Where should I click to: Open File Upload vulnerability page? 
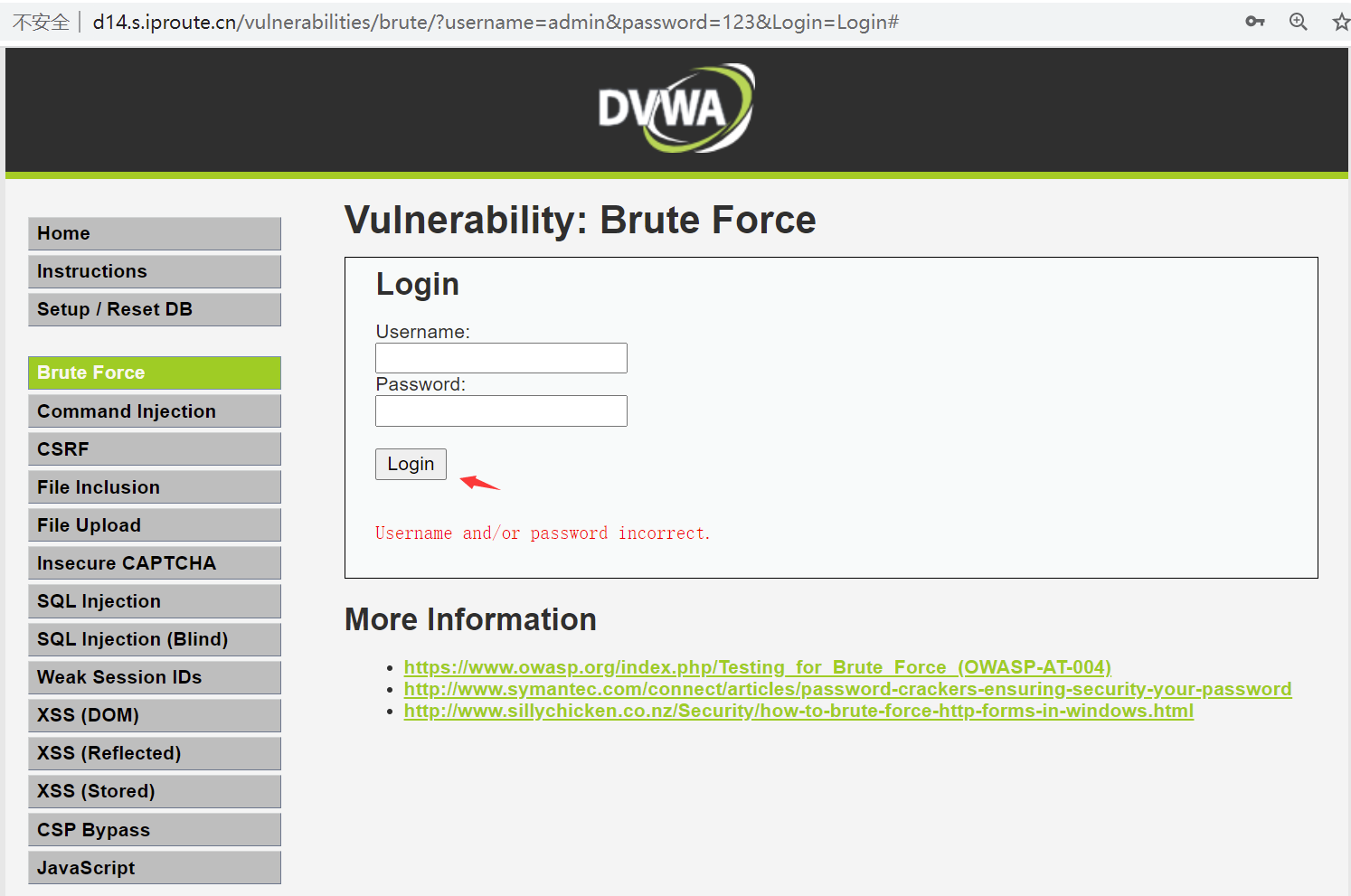(x=155, y=525)
